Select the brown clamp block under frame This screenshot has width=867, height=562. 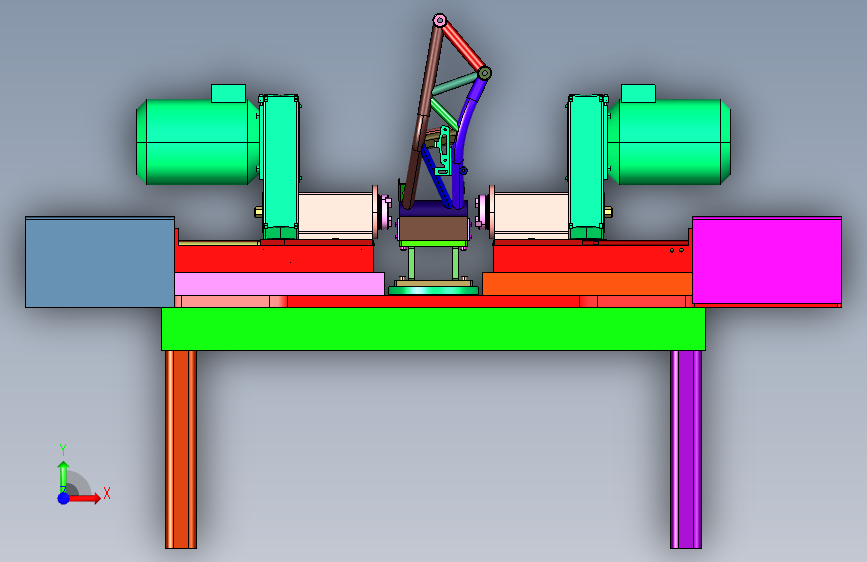click(434, 228)
